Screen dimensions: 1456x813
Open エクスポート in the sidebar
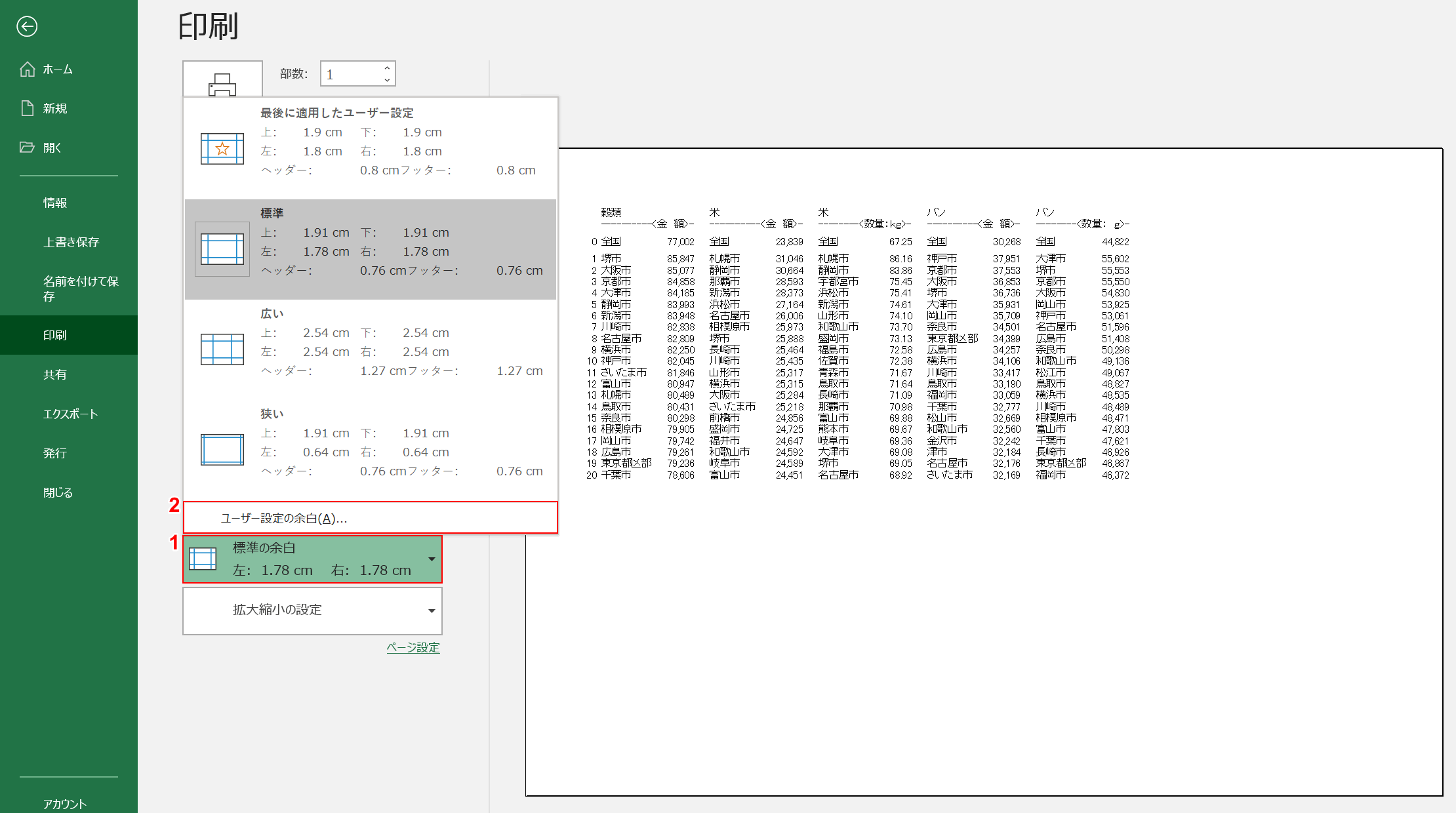point(69,414)
